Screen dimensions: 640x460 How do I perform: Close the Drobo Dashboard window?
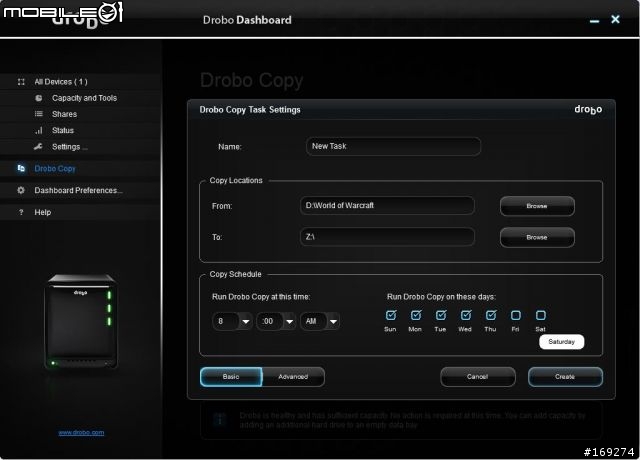tap(616, 19)
